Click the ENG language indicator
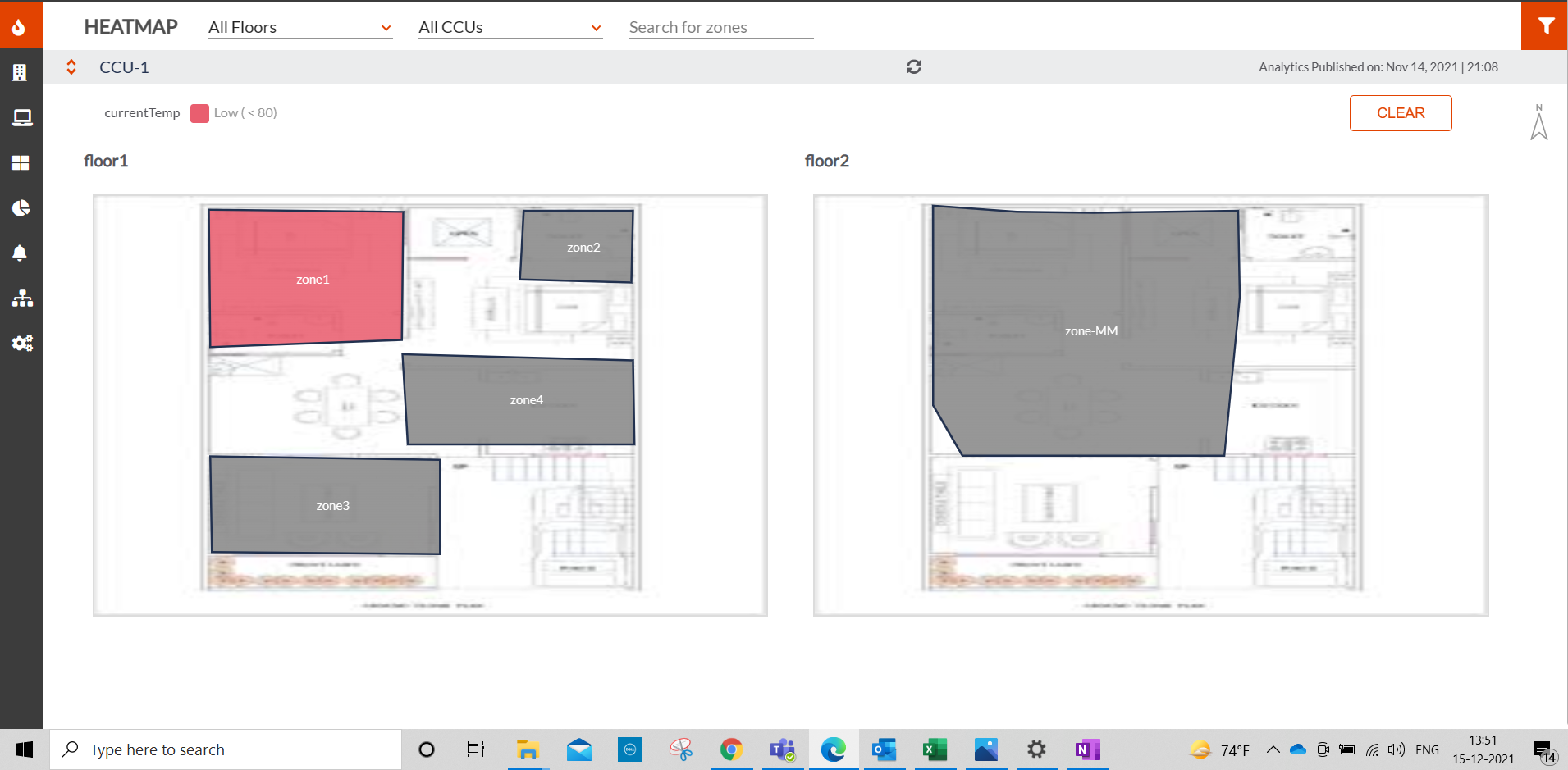Screen dimensions: 1568x770 coord(1427,749)
